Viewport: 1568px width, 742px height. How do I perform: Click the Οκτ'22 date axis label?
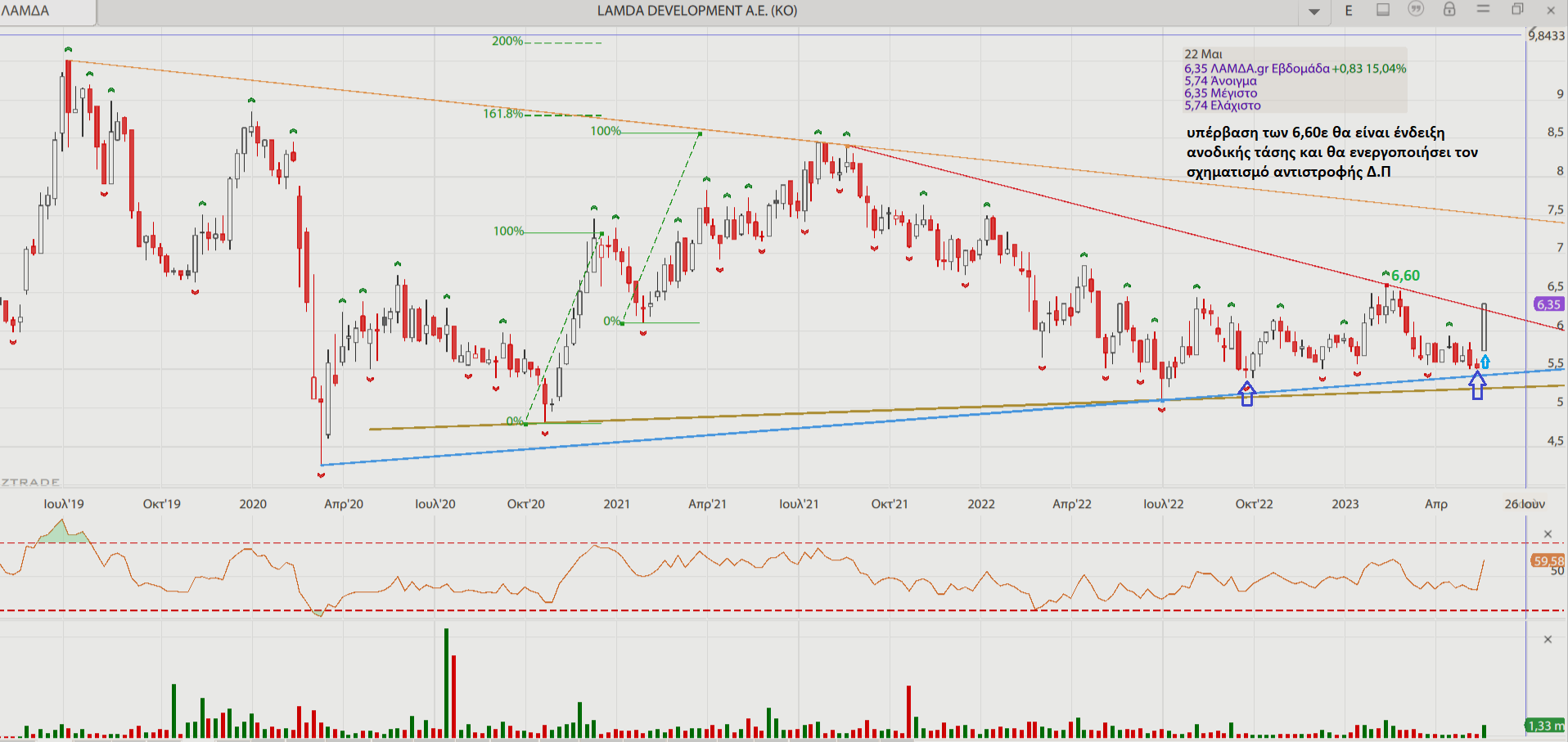point(1254,504)
